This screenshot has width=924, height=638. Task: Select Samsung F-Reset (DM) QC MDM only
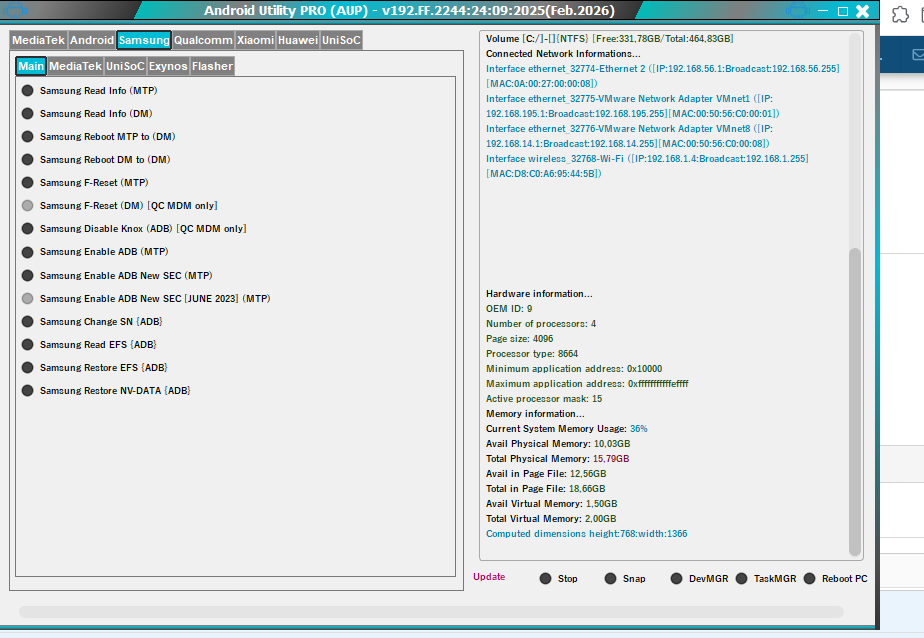tap(27, 206)
